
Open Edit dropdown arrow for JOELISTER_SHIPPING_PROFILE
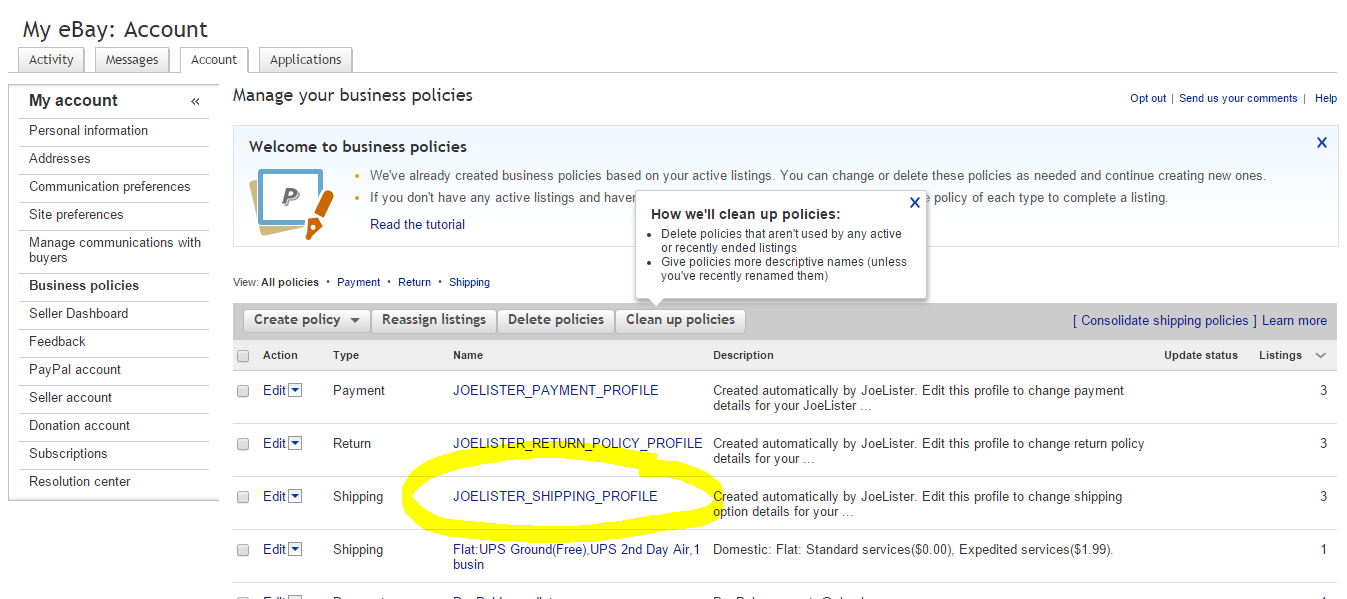pos(295,496)
